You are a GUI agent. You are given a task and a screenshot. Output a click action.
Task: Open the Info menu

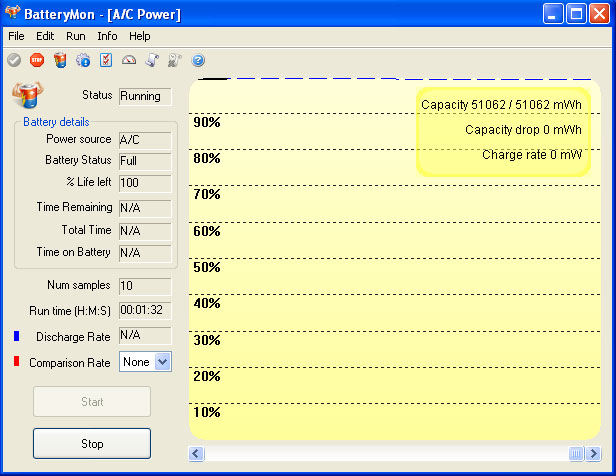(x=107, y=36)
